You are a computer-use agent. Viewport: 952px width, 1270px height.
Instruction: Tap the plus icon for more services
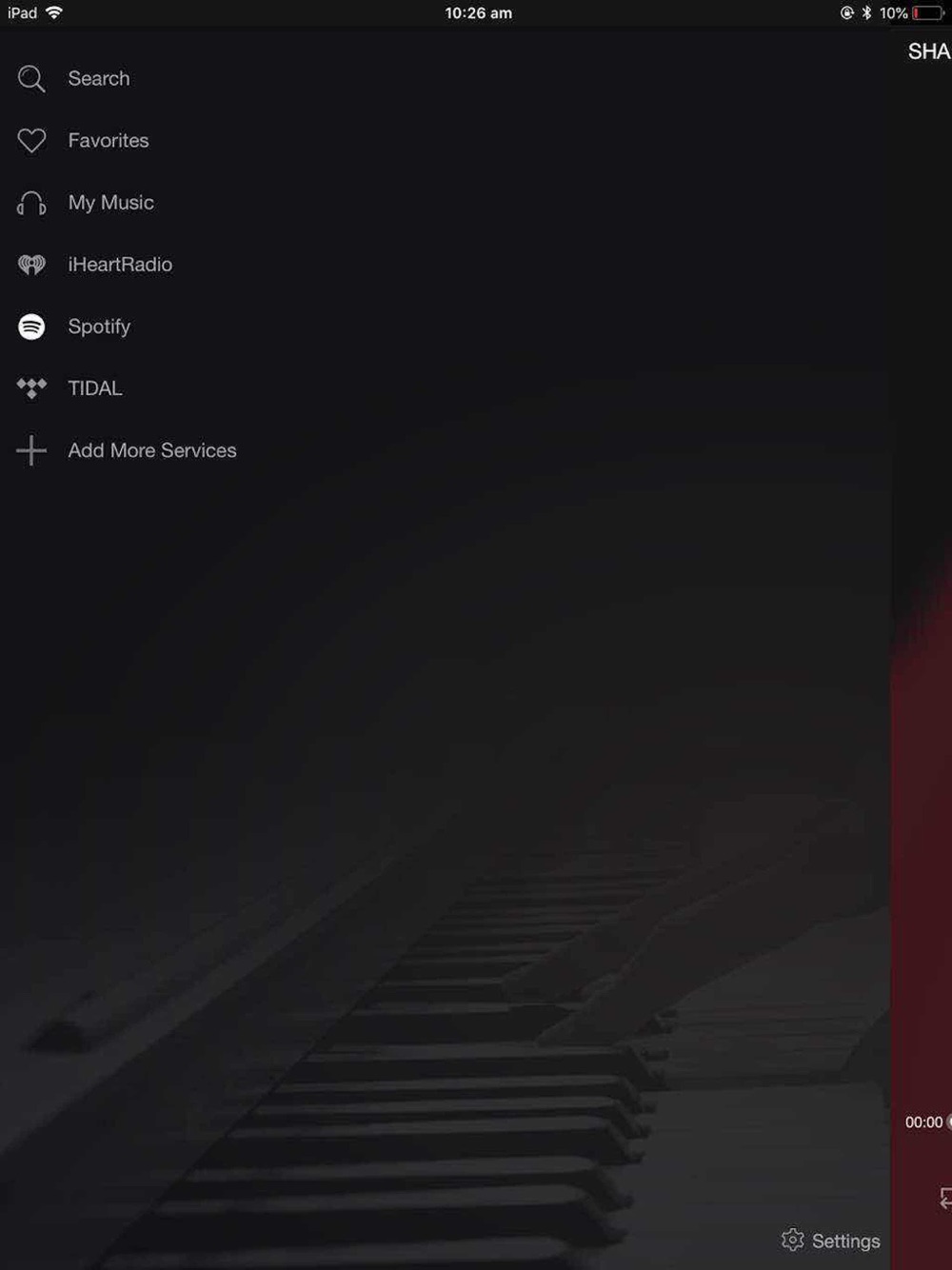tap(31, 450)
